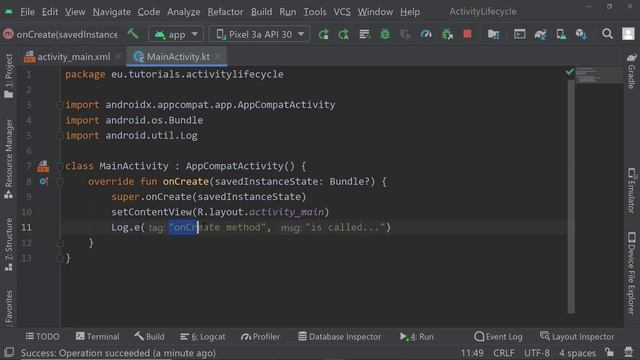
Task: Toggle the Device File Explorer panel
Action: tap(631, 273)
